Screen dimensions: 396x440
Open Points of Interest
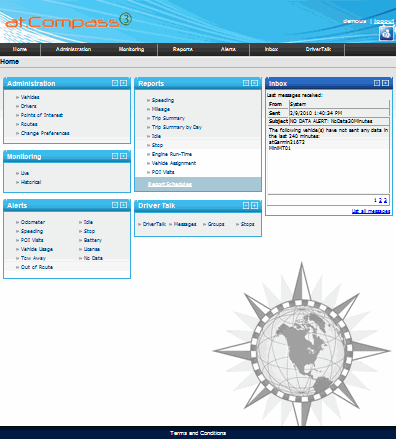42,115
